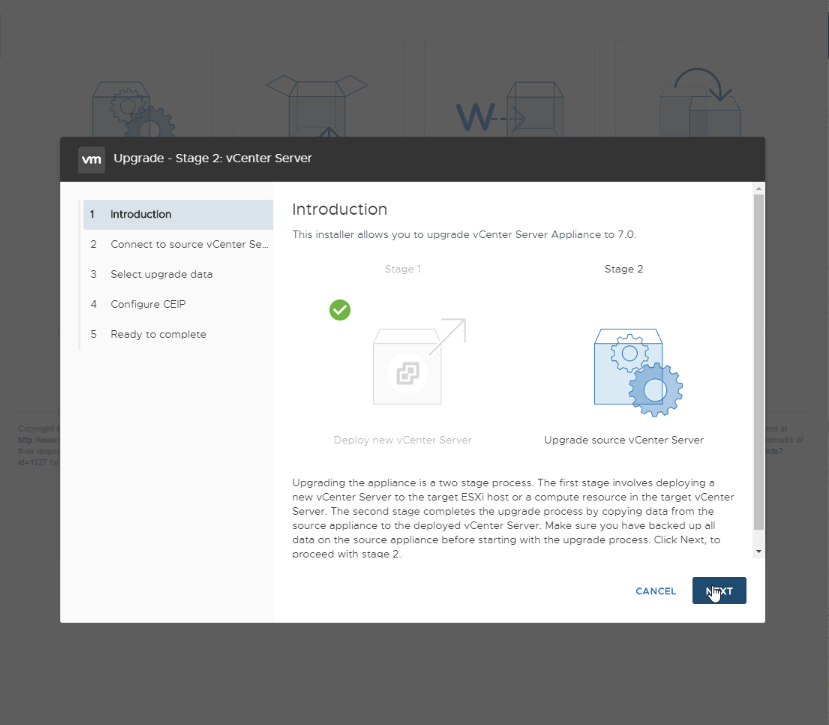Click the scrollbar down arrow in dialog

click(759, 552)
